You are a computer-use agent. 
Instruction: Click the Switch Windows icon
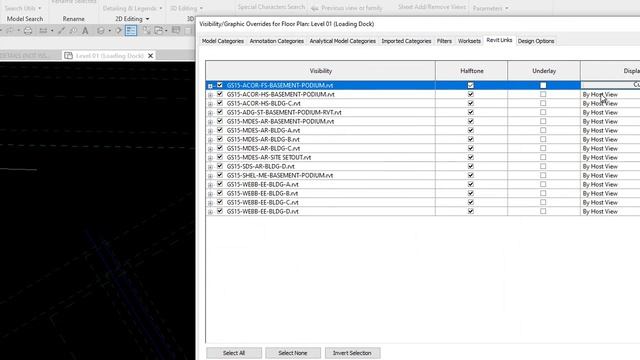(158, 31)
